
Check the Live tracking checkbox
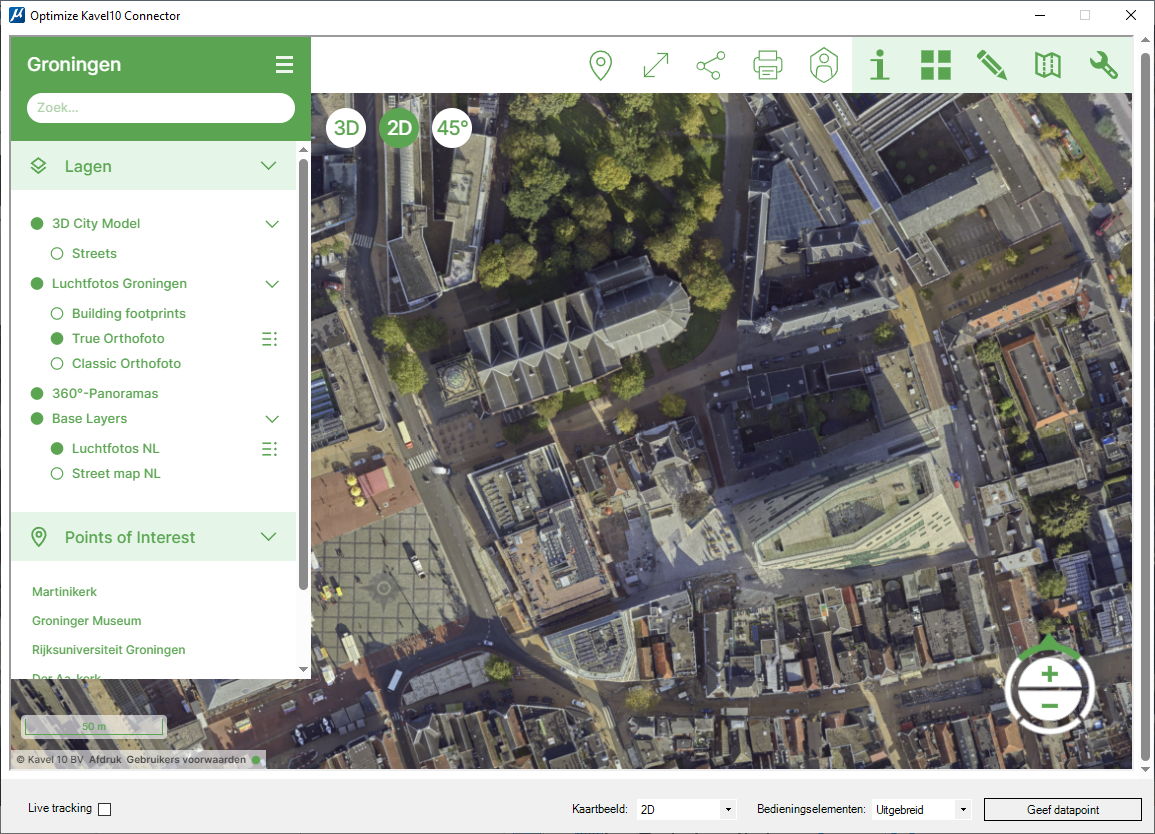point(105,809)
